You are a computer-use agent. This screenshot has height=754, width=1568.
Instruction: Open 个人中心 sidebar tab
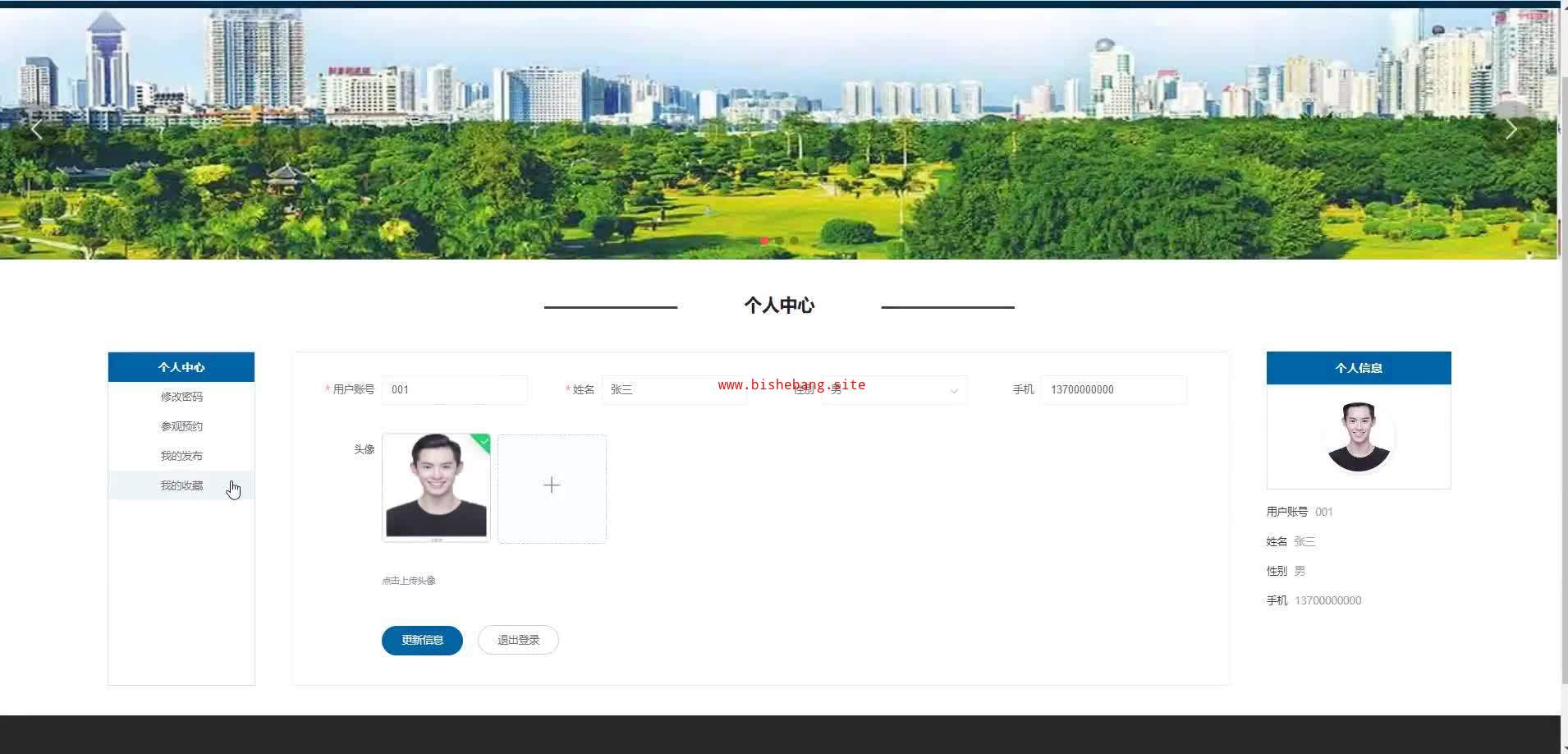click(x=181, y=367)
